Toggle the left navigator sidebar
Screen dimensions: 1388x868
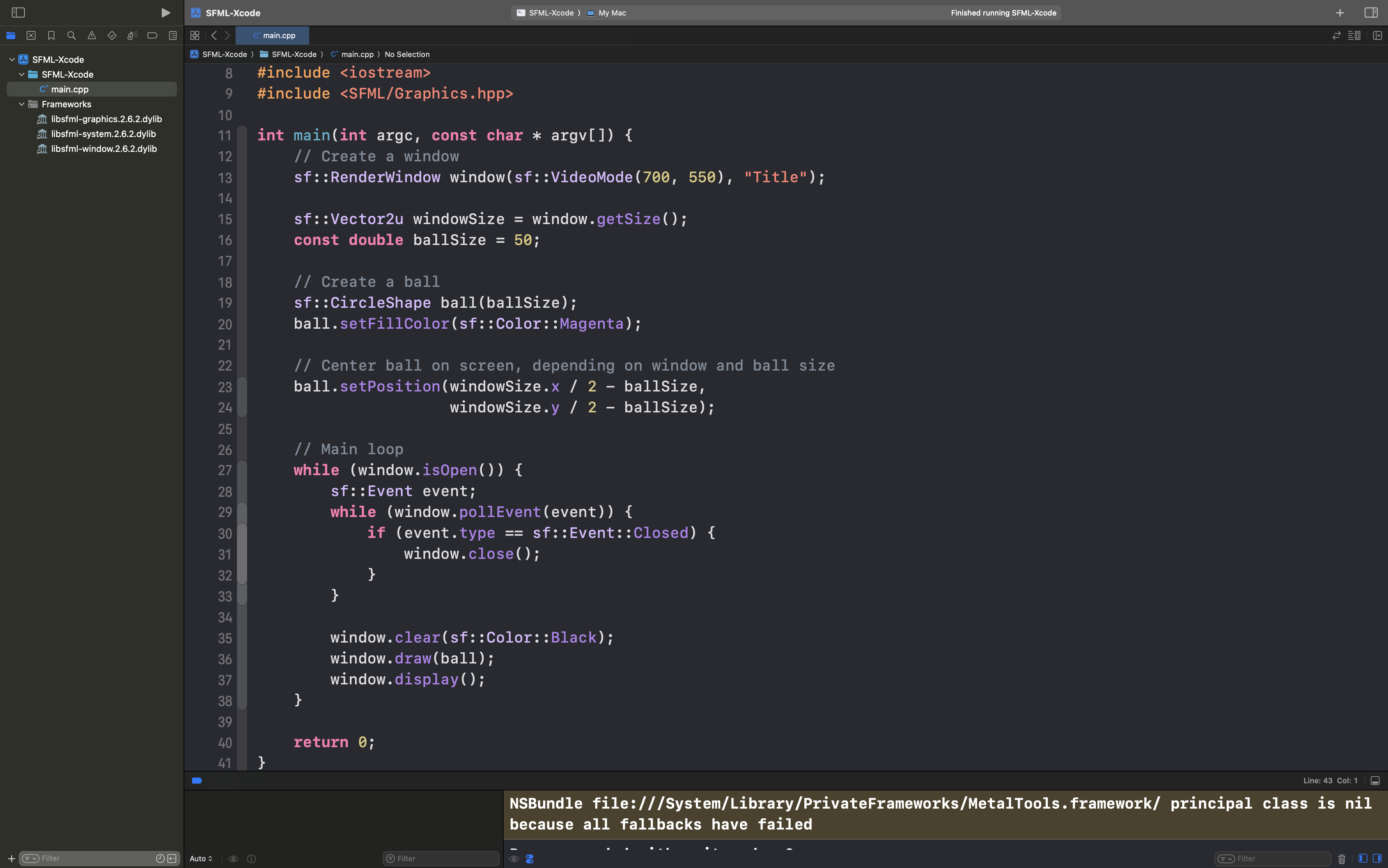click(18, 12)
